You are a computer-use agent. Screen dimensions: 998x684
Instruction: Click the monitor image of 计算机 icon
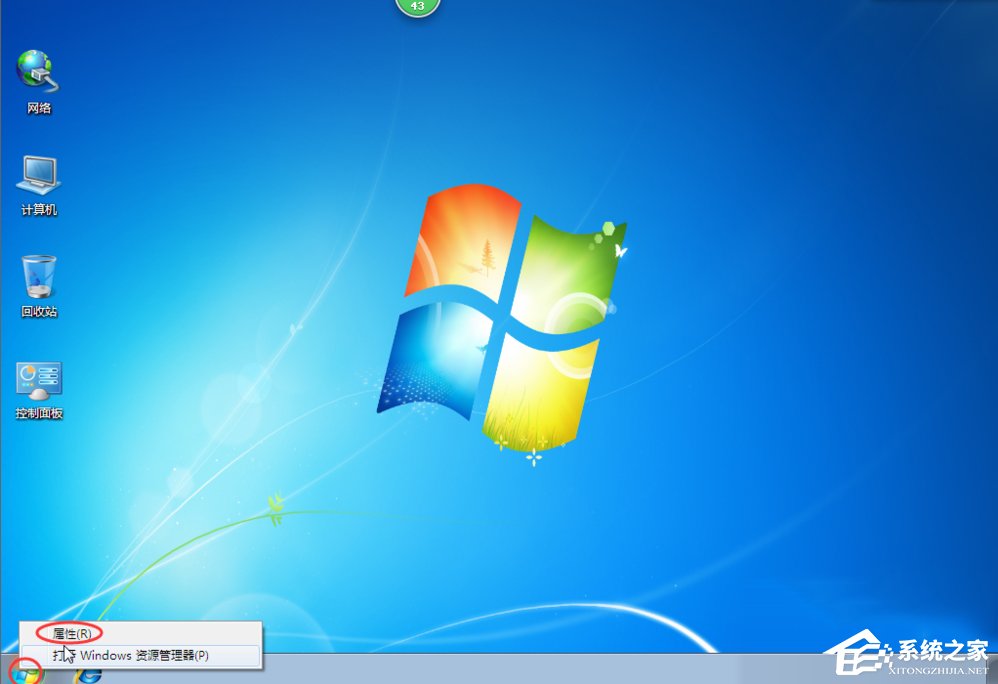click(39, 172)
